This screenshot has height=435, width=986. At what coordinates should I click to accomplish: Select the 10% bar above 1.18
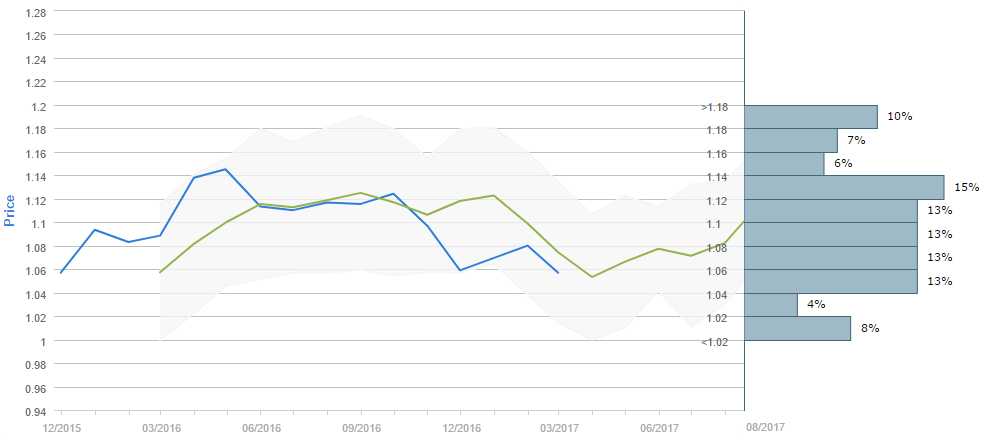pos(811,117)
